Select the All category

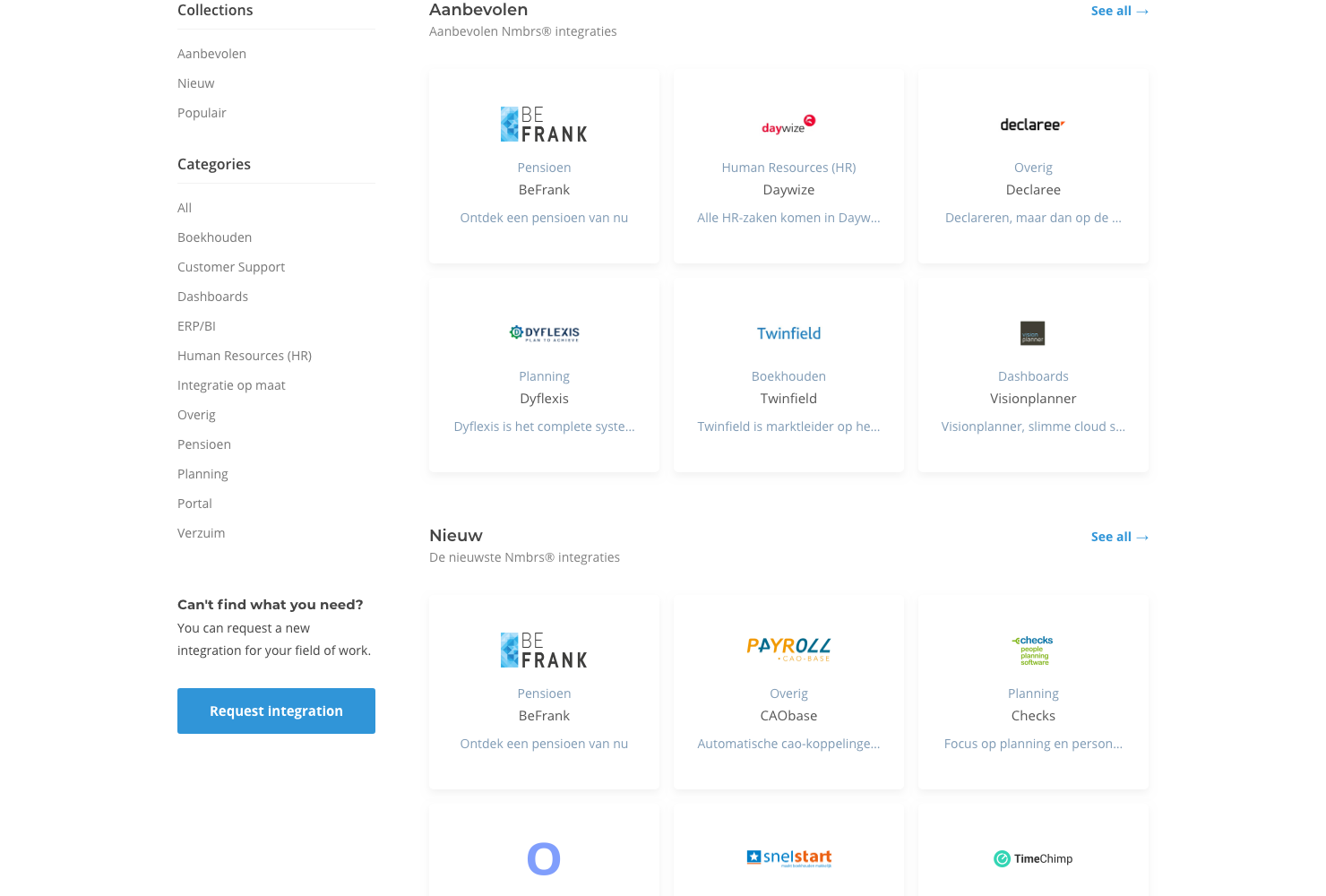pyautogui.click(x=185, y=208)
